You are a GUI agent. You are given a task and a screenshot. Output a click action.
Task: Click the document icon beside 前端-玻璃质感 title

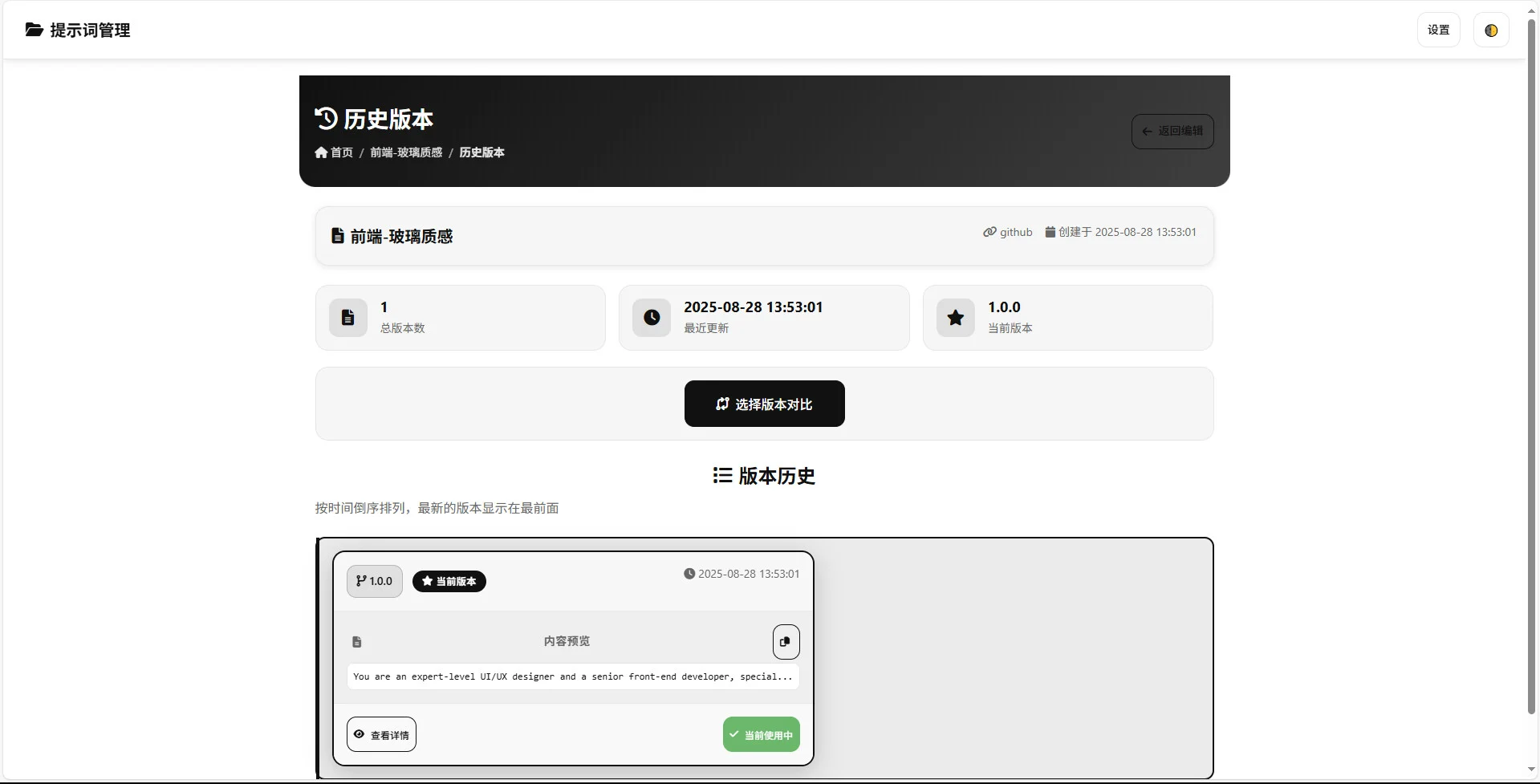tap(338, 236)
